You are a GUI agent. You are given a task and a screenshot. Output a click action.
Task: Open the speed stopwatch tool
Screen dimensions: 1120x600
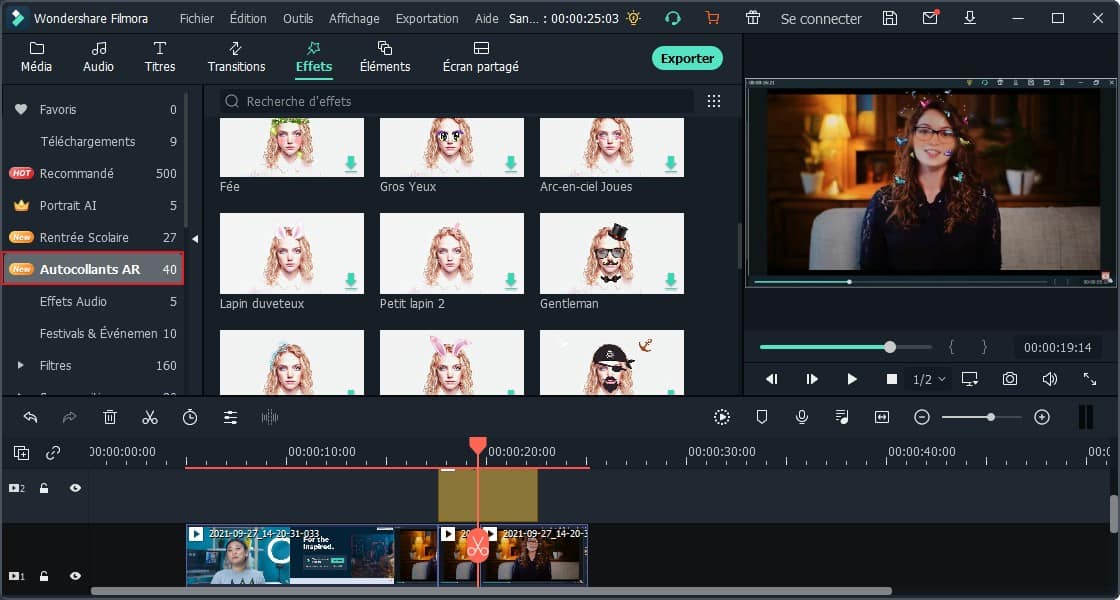click(190, 417)
